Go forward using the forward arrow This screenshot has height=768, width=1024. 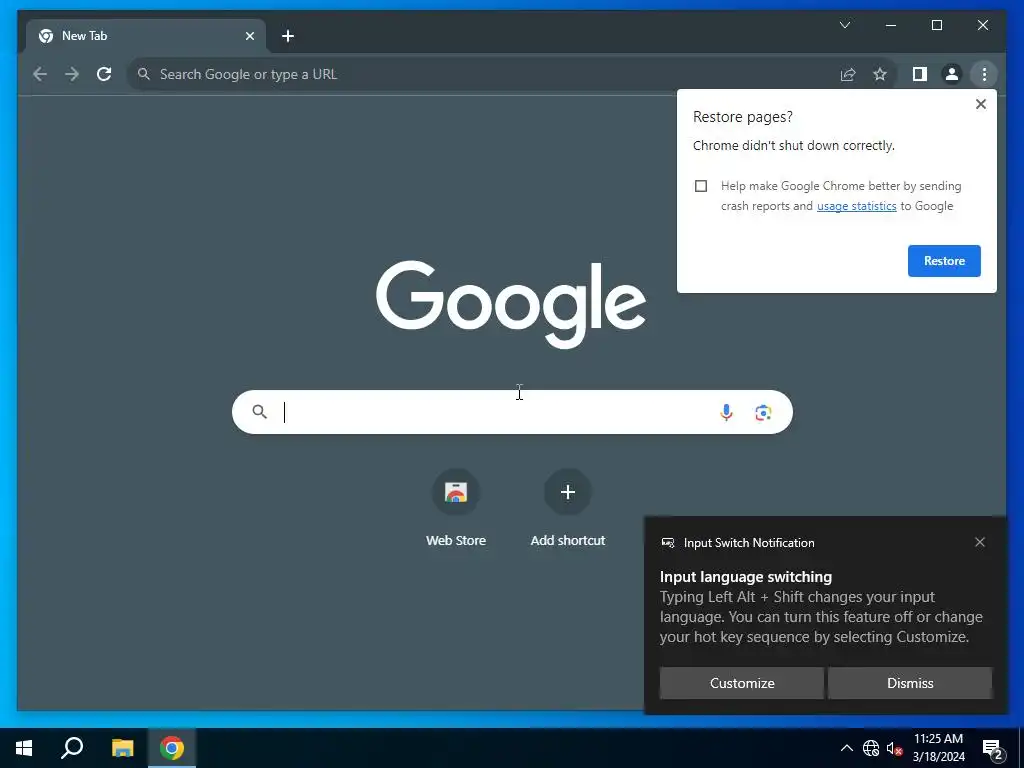click(72, 74)
